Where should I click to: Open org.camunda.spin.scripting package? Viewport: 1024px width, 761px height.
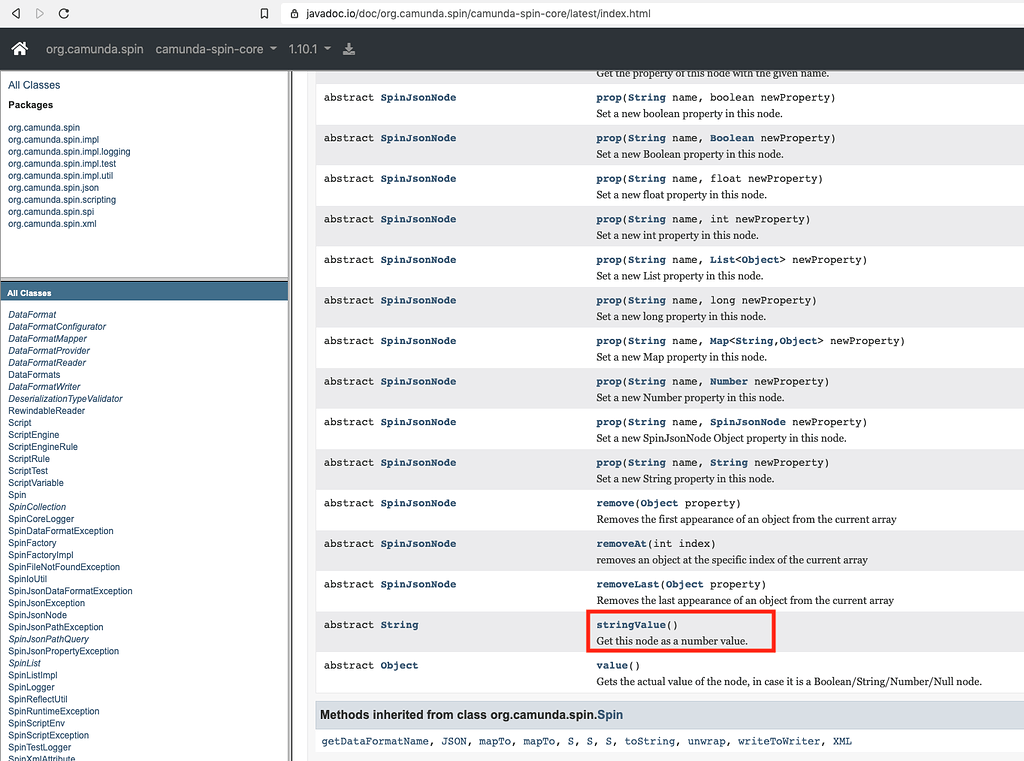pos(62,199)
